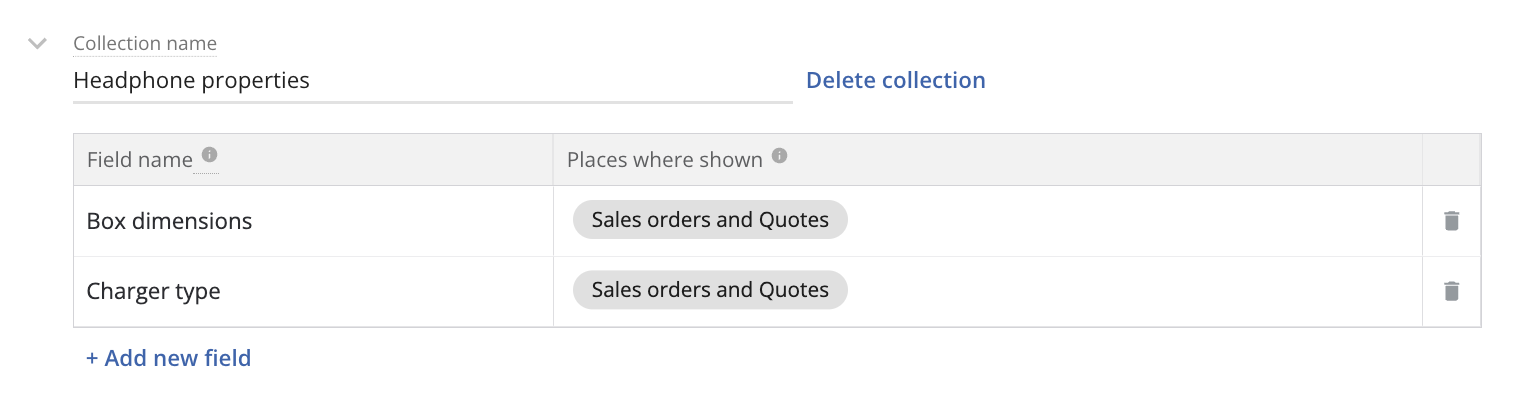Click the Collection name input field
The height and width of the screenshot is (408, 1536).
click(x=433, y=81)
